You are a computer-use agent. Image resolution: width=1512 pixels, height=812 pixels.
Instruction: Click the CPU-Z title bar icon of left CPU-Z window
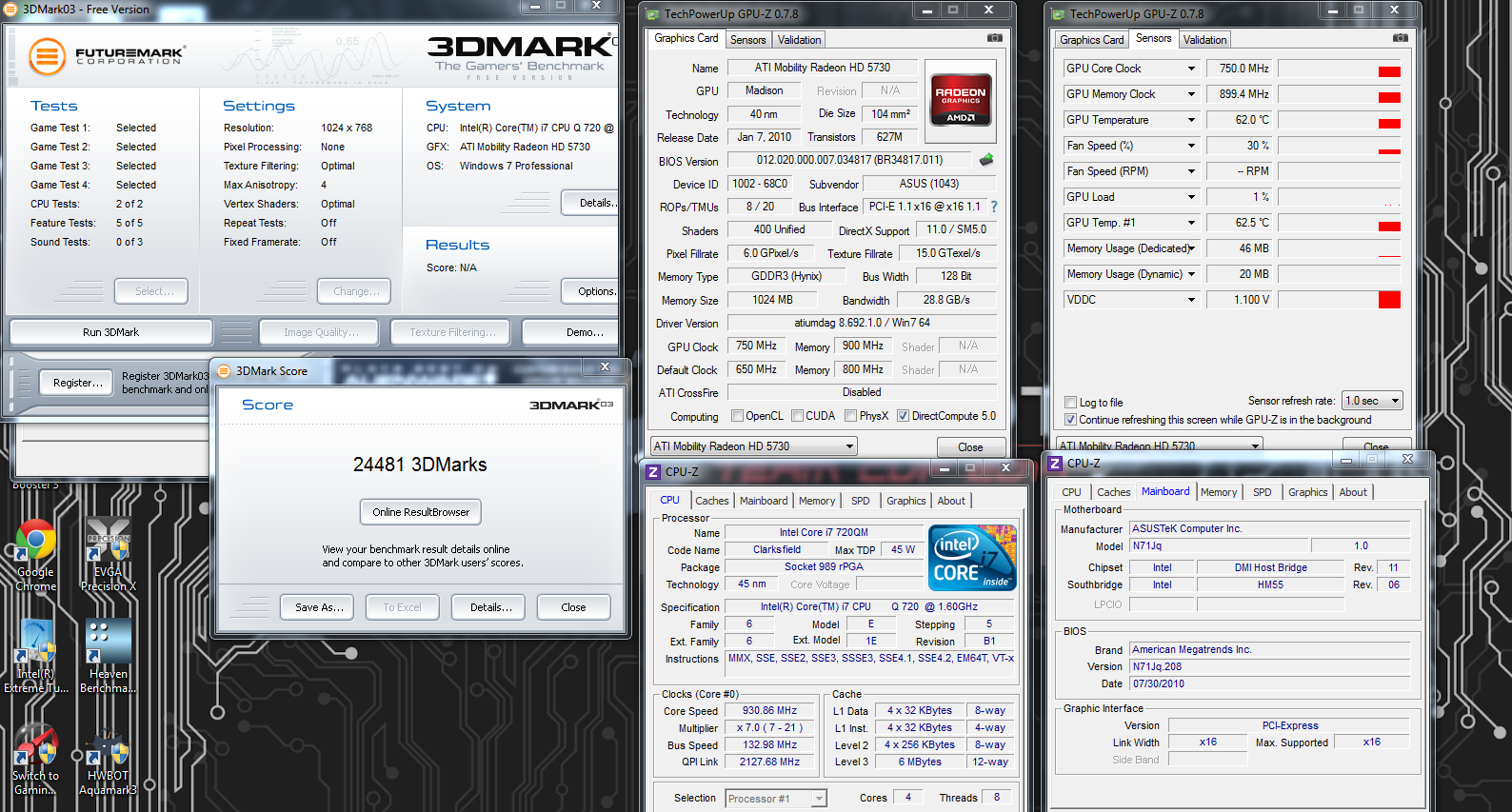click(x=653, y=471)
